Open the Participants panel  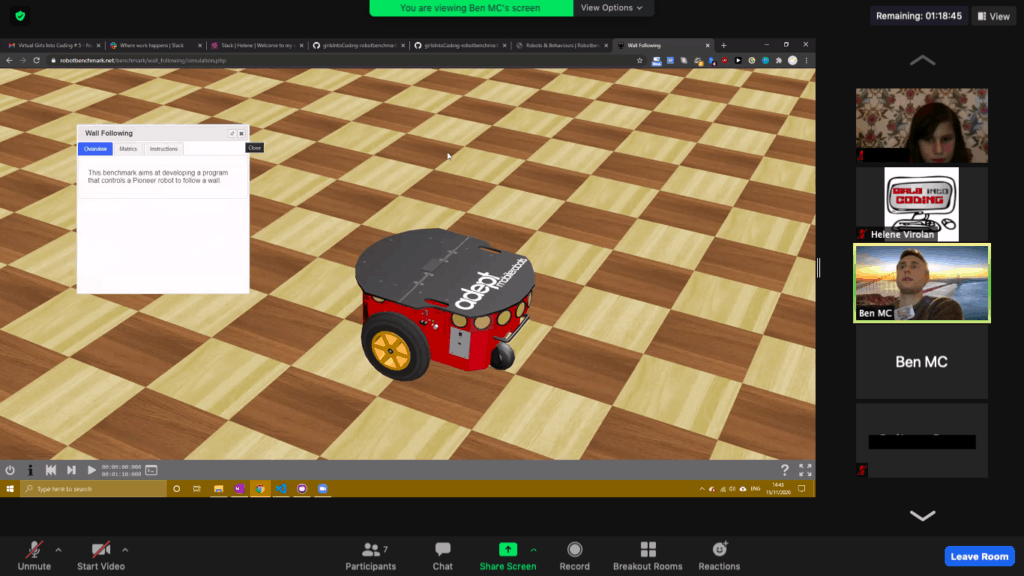371,556
